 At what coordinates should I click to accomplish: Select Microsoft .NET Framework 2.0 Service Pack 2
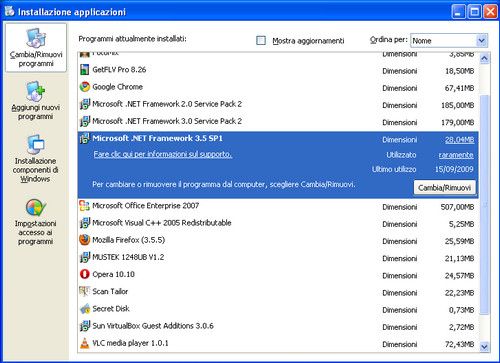click(278, 104)
